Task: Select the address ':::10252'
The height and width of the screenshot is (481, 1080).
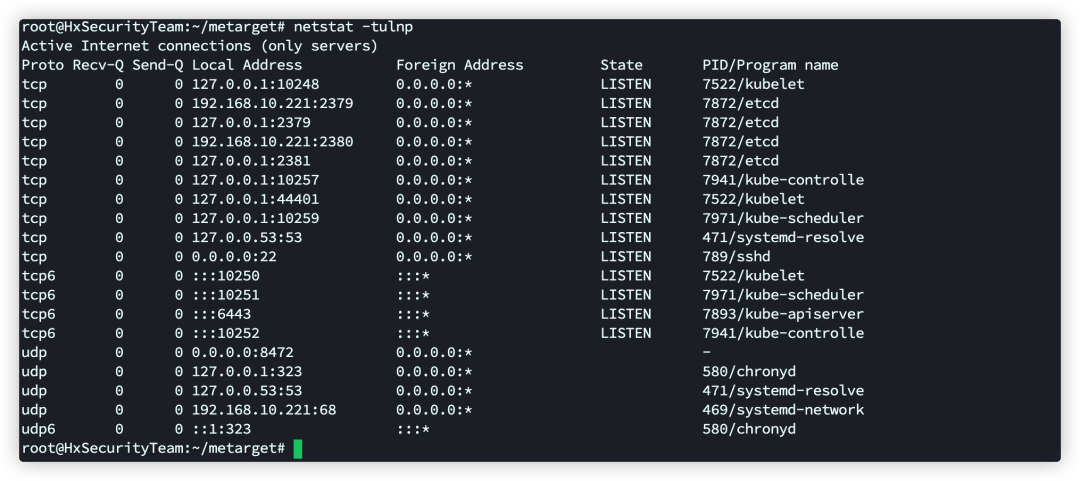Action: click(x=225, y=333)
